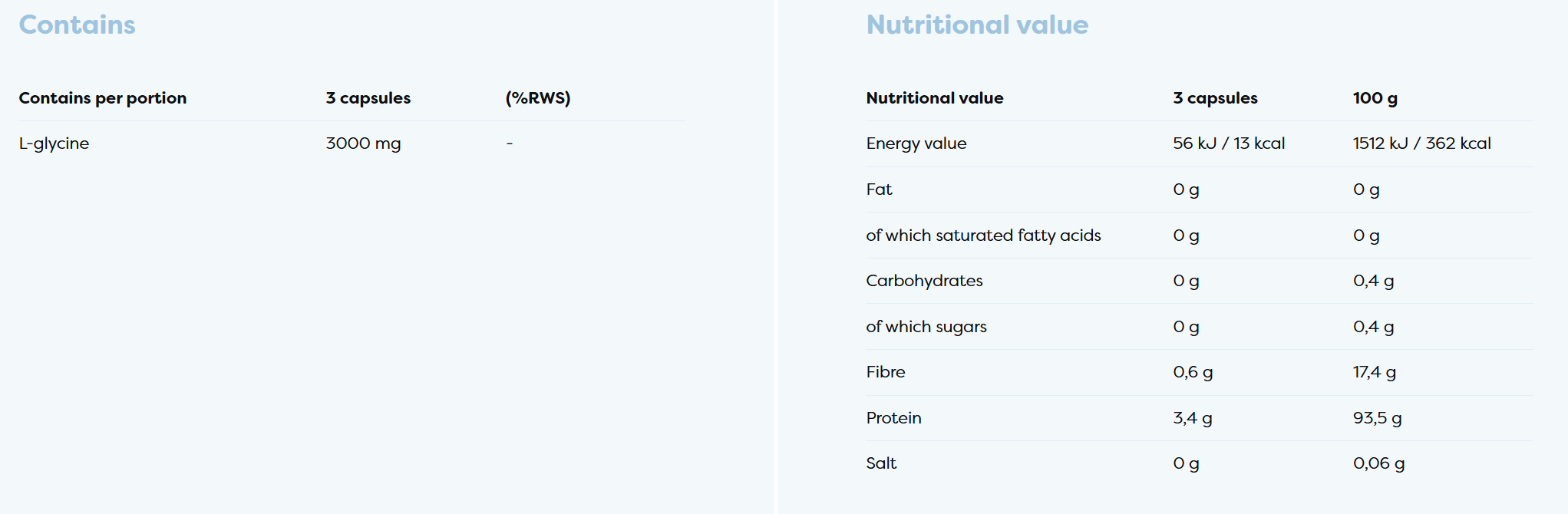Click the Contains per portion column header
Viewport: 1568px width, 514px height.
click(x=102, y=98)
